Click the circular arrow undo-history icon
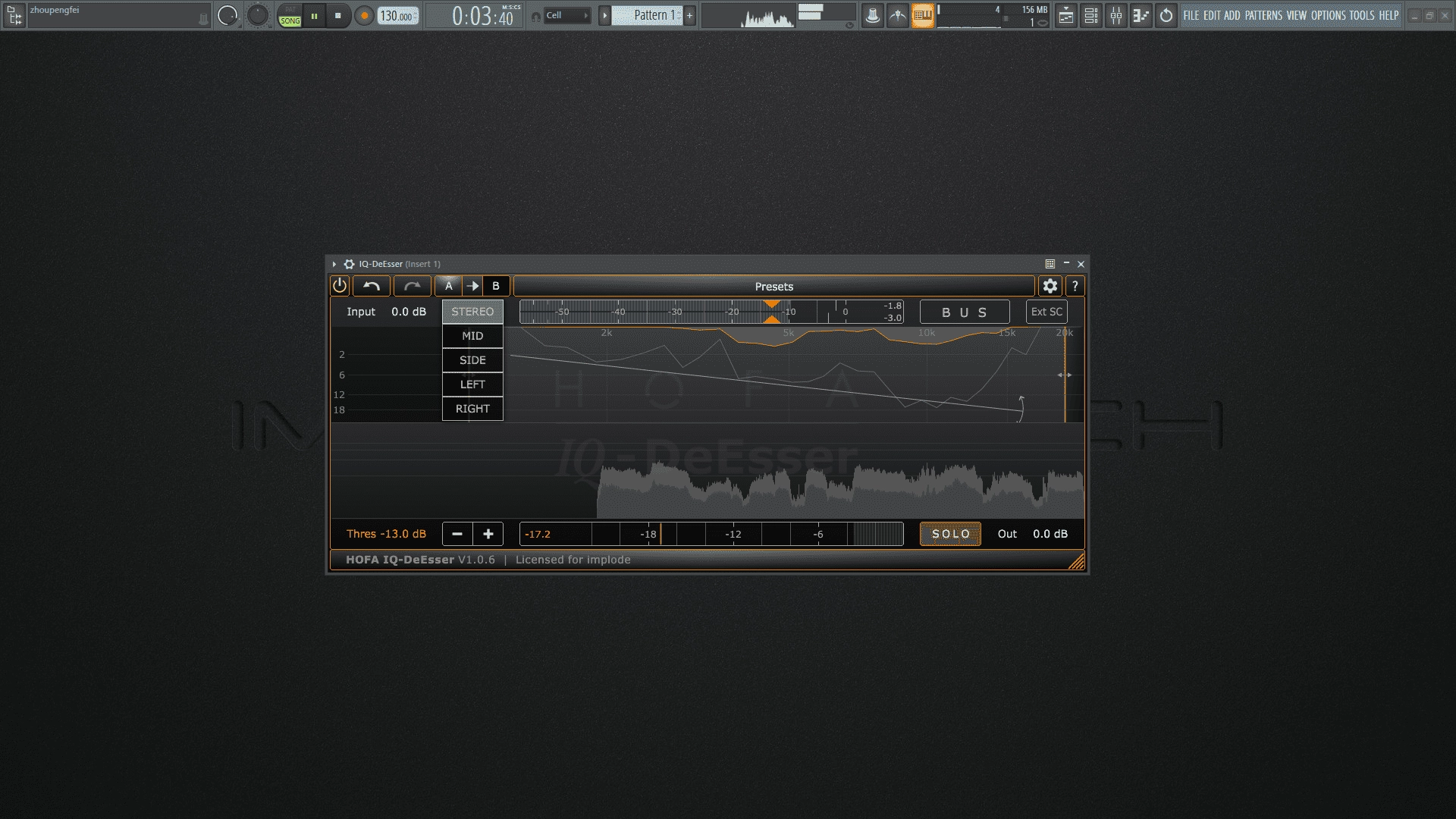 [1166, 15]
